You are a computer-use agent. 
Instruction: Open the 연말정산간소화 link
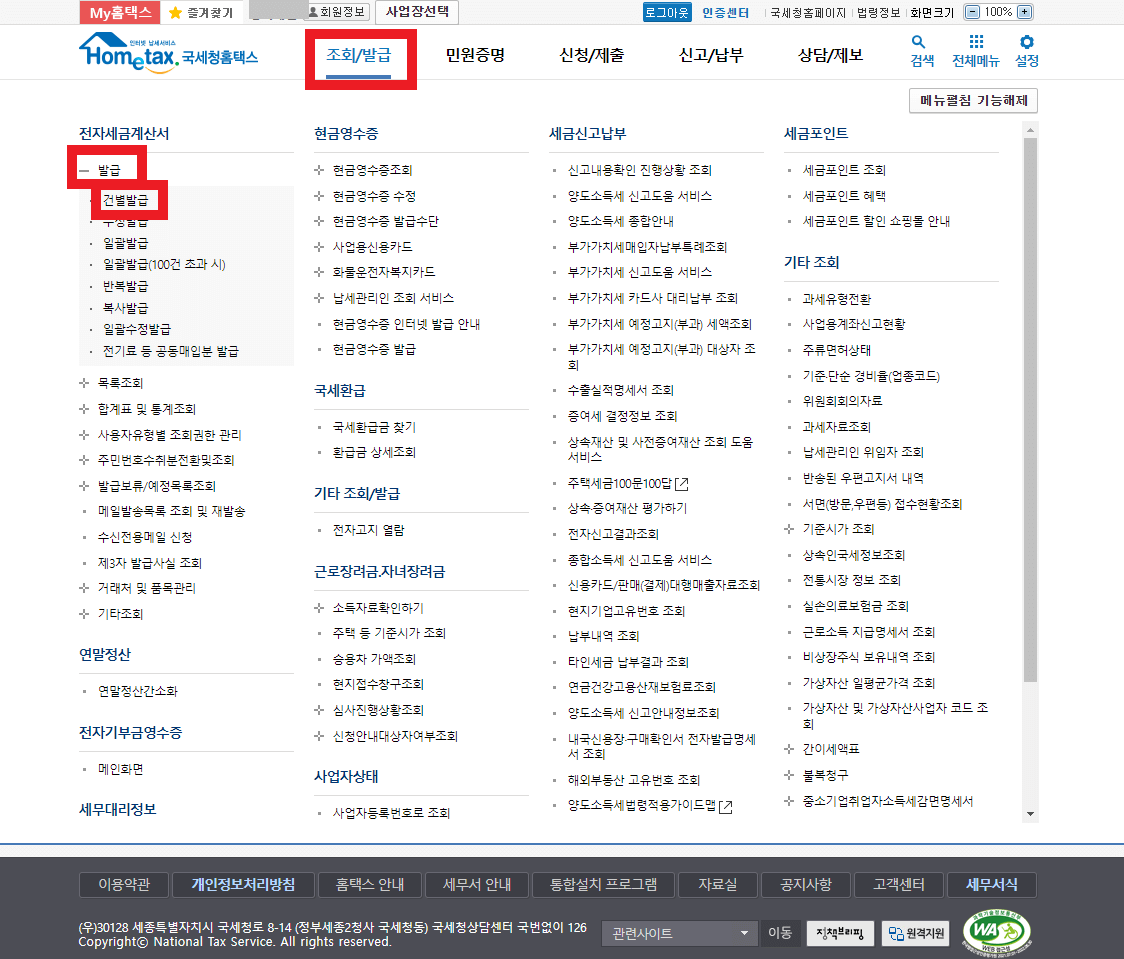coord(139,689)
